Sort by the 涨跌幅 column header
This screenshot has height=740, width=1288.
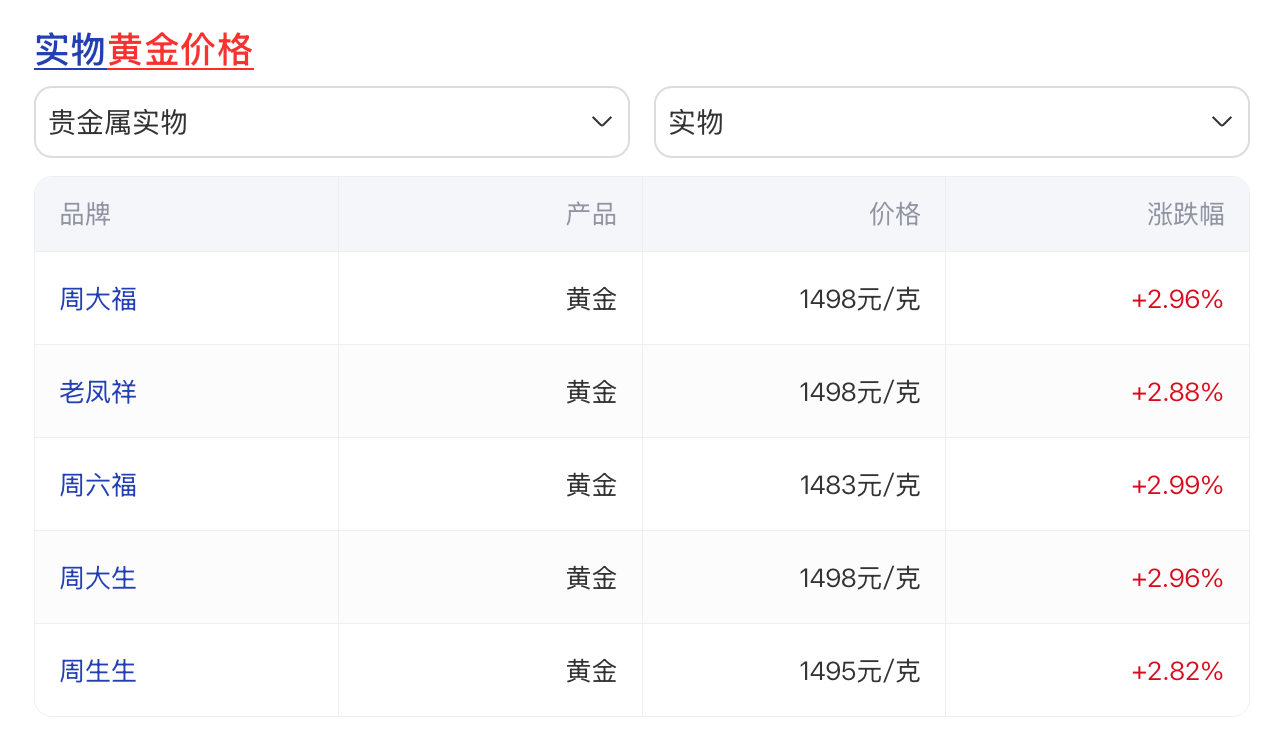pos(1185,213)
